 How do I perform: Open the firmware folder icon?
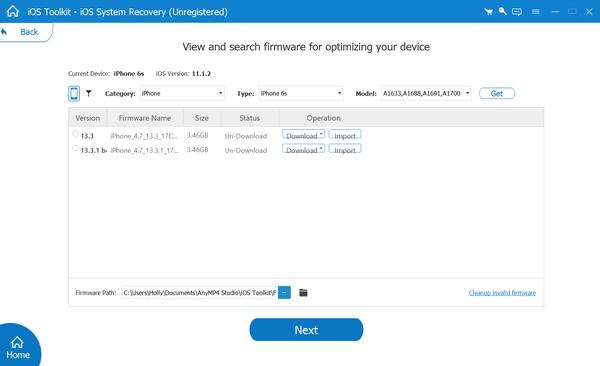(303, 292)
